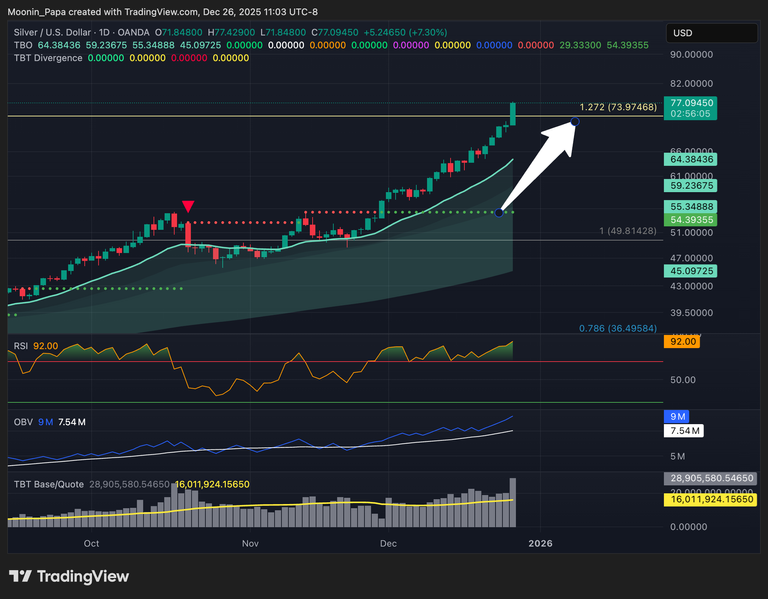Image resolution: width=768 pixels, height=599 pixels.
Task: Click the blue dot at the arrow's tail
Action: (x=499, y=212)
